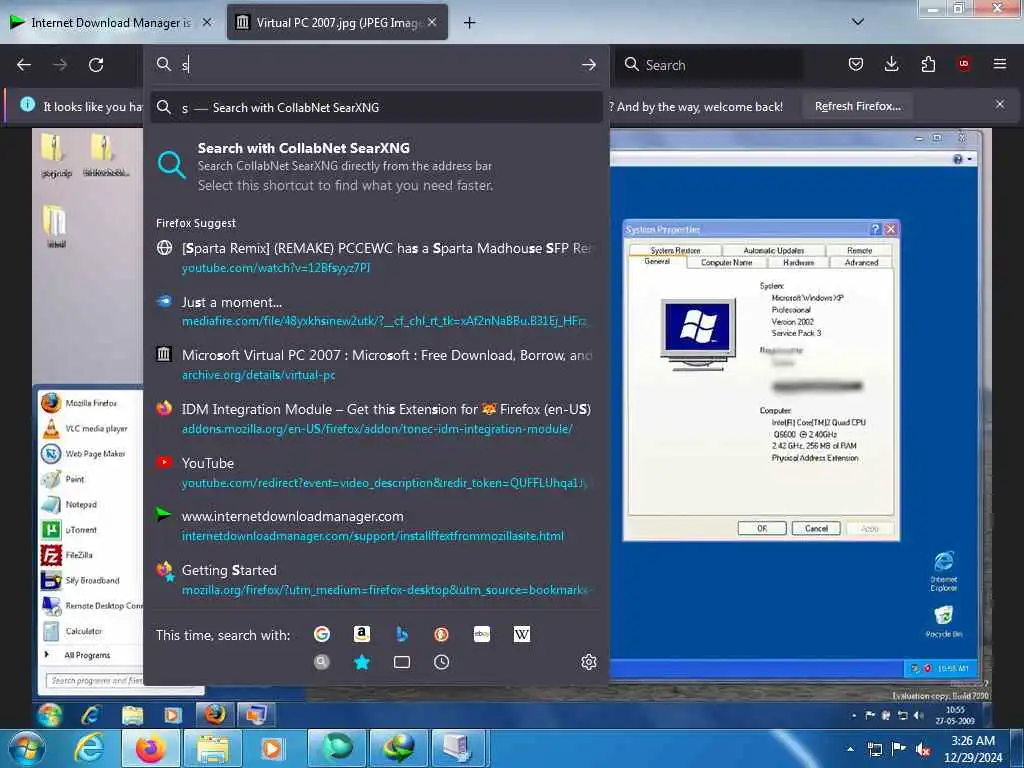Open the Getting Started mozilla.org suggestion

point(376,579)
